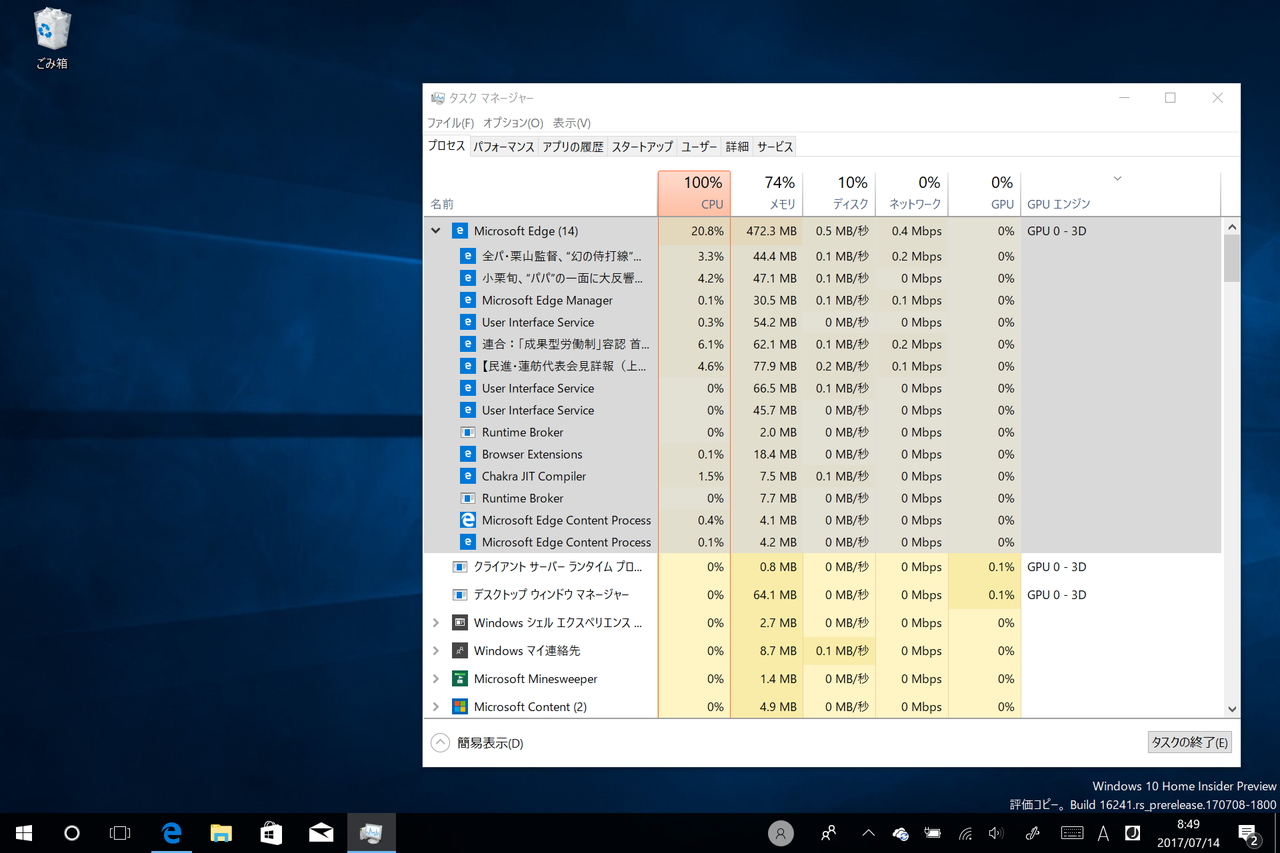1280x853 pixels.
Task: Open the Mail app in the taskbar
Action: click(x=321, y=833)
